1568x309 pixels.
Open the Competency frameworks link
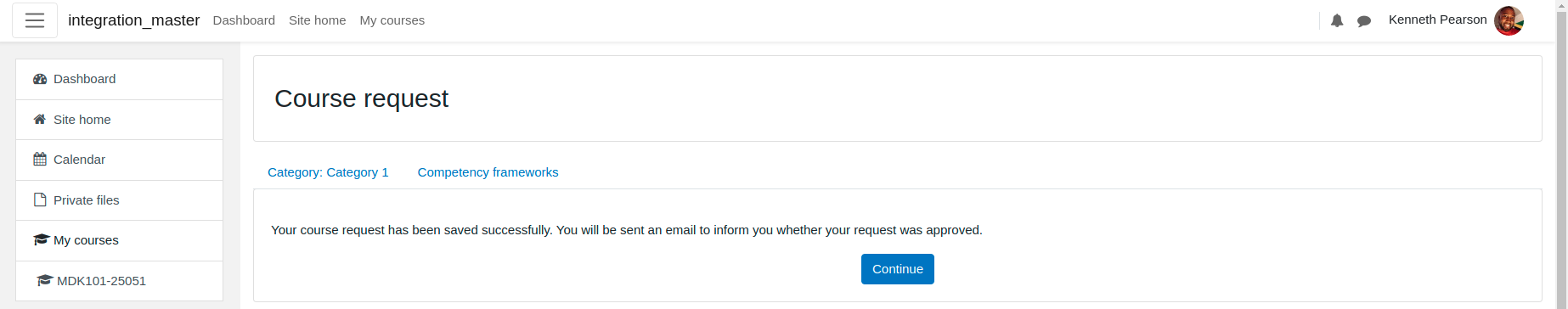point(488,172)
